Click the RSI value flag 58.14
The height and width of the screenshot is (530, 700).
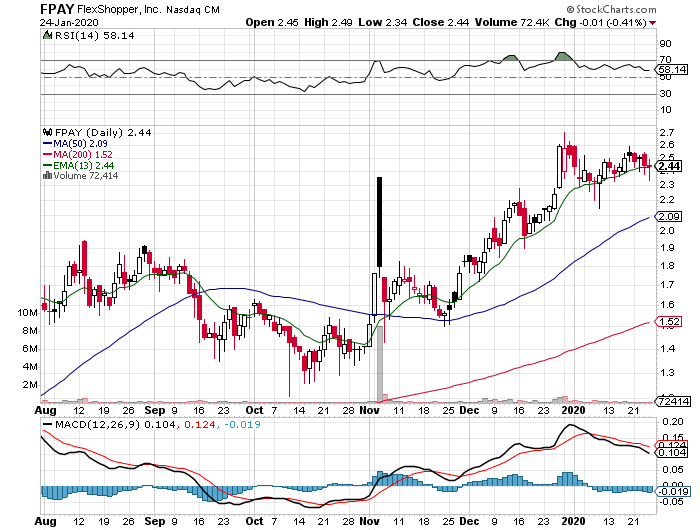(672, 69)
